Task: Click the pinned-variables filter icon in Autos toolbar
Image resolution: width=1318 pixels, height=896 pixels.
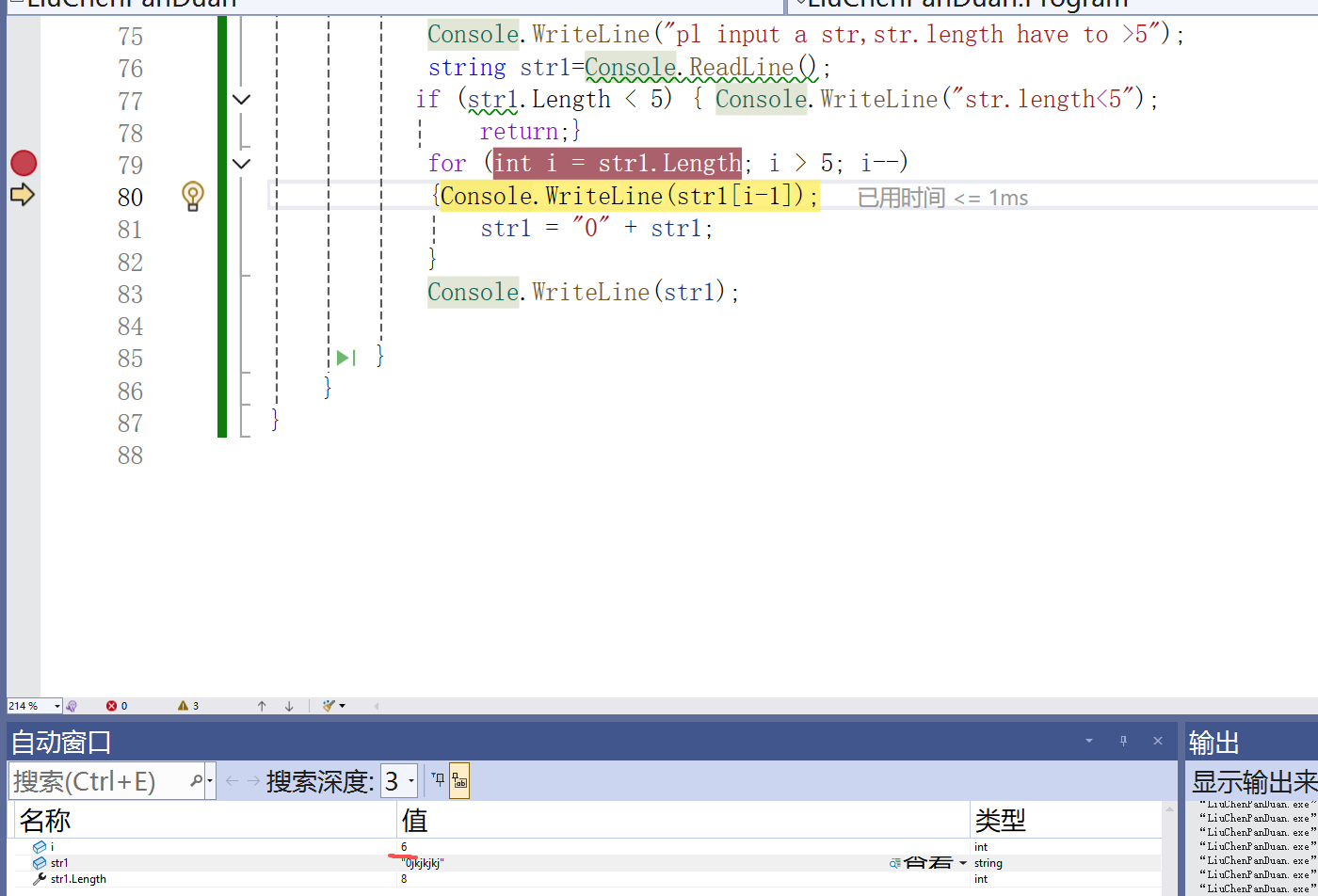Action: [x=438, y=780]
